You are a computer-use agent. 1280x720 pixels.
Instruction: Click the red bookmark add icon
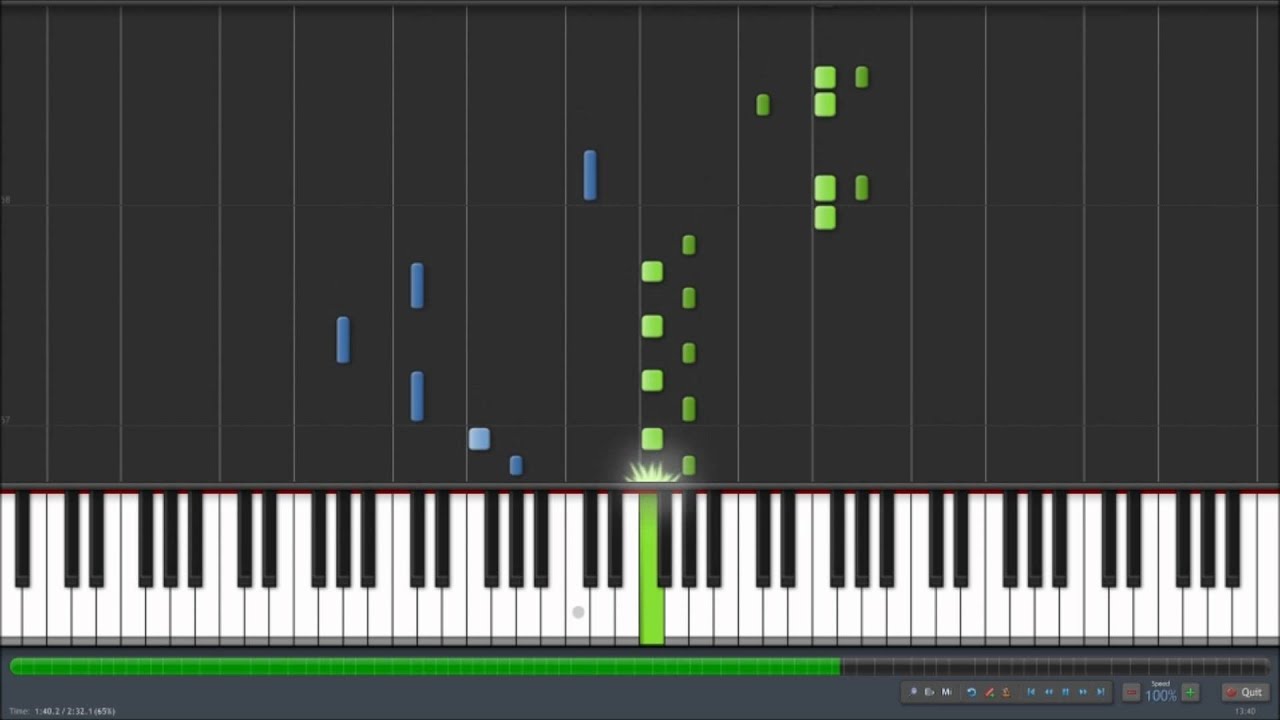point(989,692)
